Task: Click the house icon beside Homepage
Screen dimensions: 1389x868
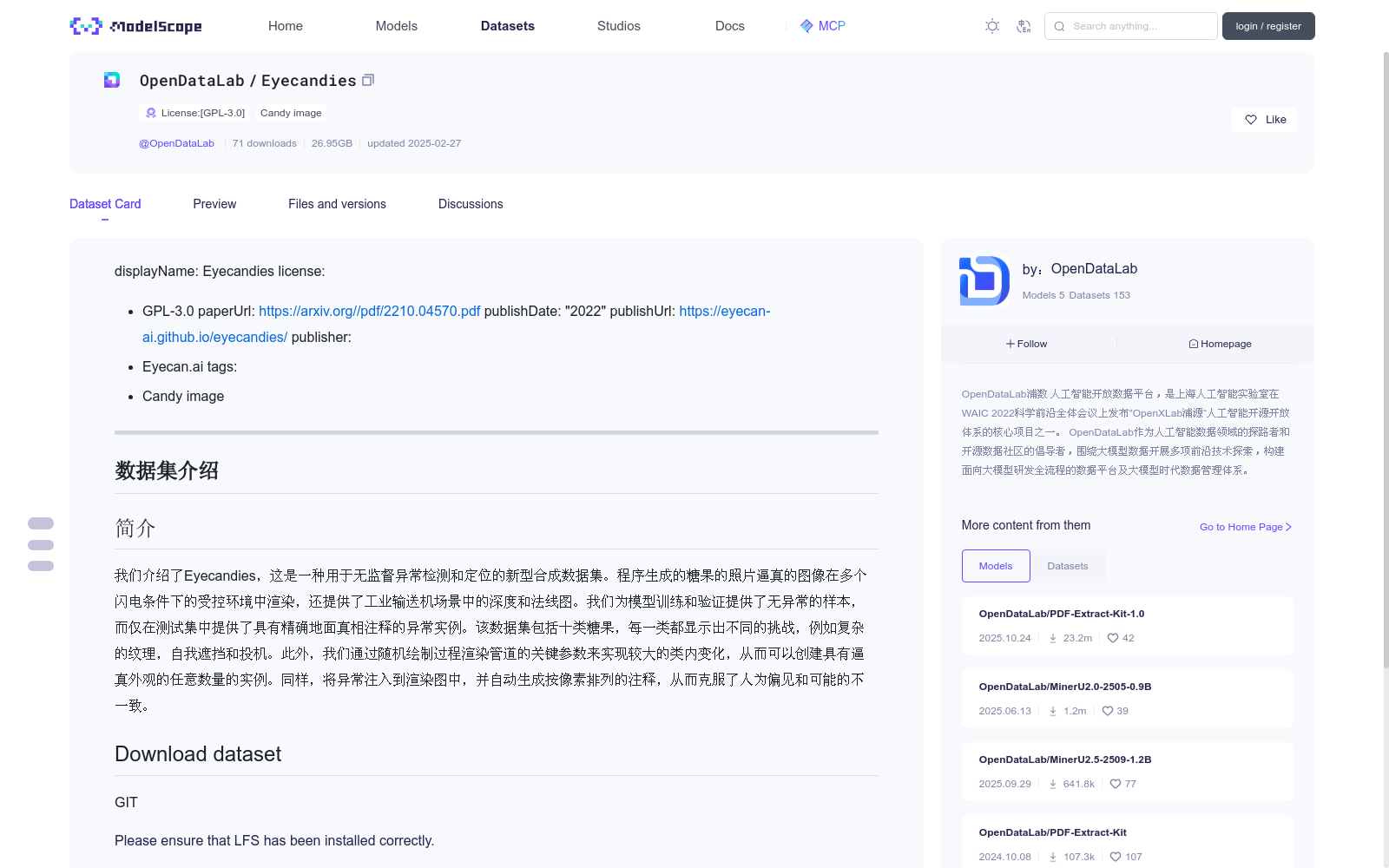Action: pyautogui.click(x=1194, y=344)
